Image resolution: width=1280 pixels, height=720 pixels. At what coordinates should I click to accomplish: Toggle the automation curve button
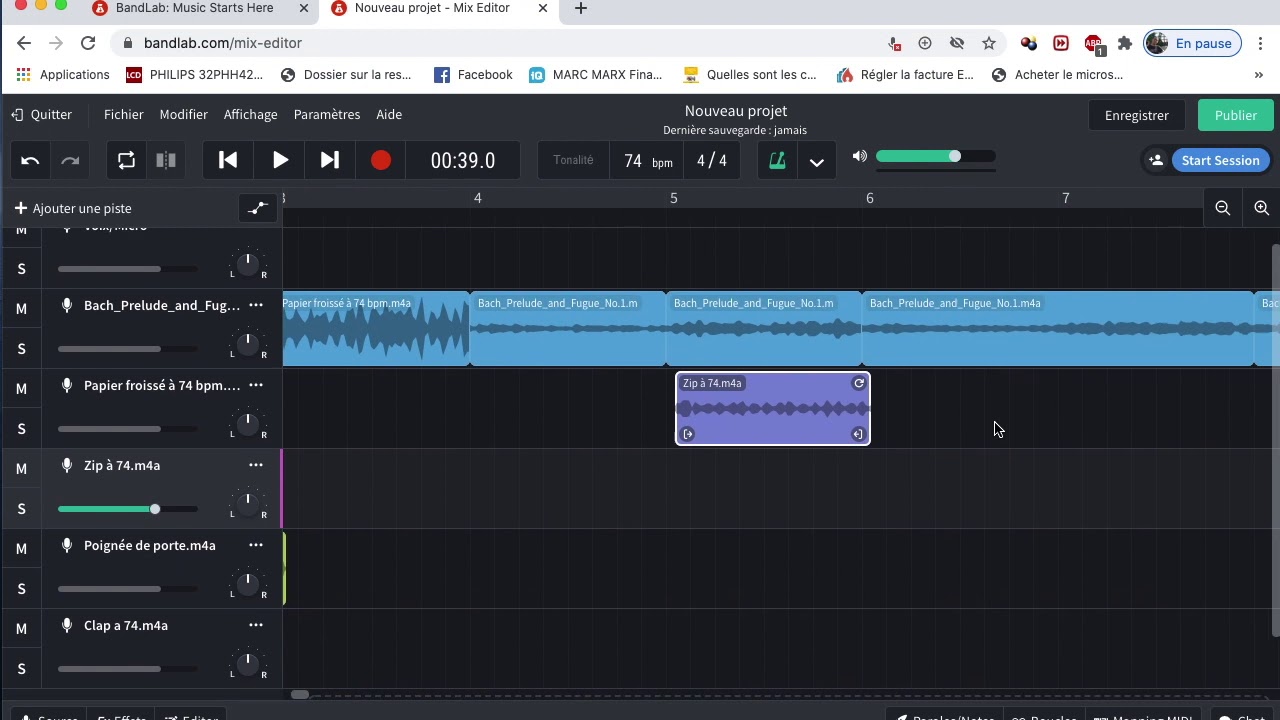[258, 208]
